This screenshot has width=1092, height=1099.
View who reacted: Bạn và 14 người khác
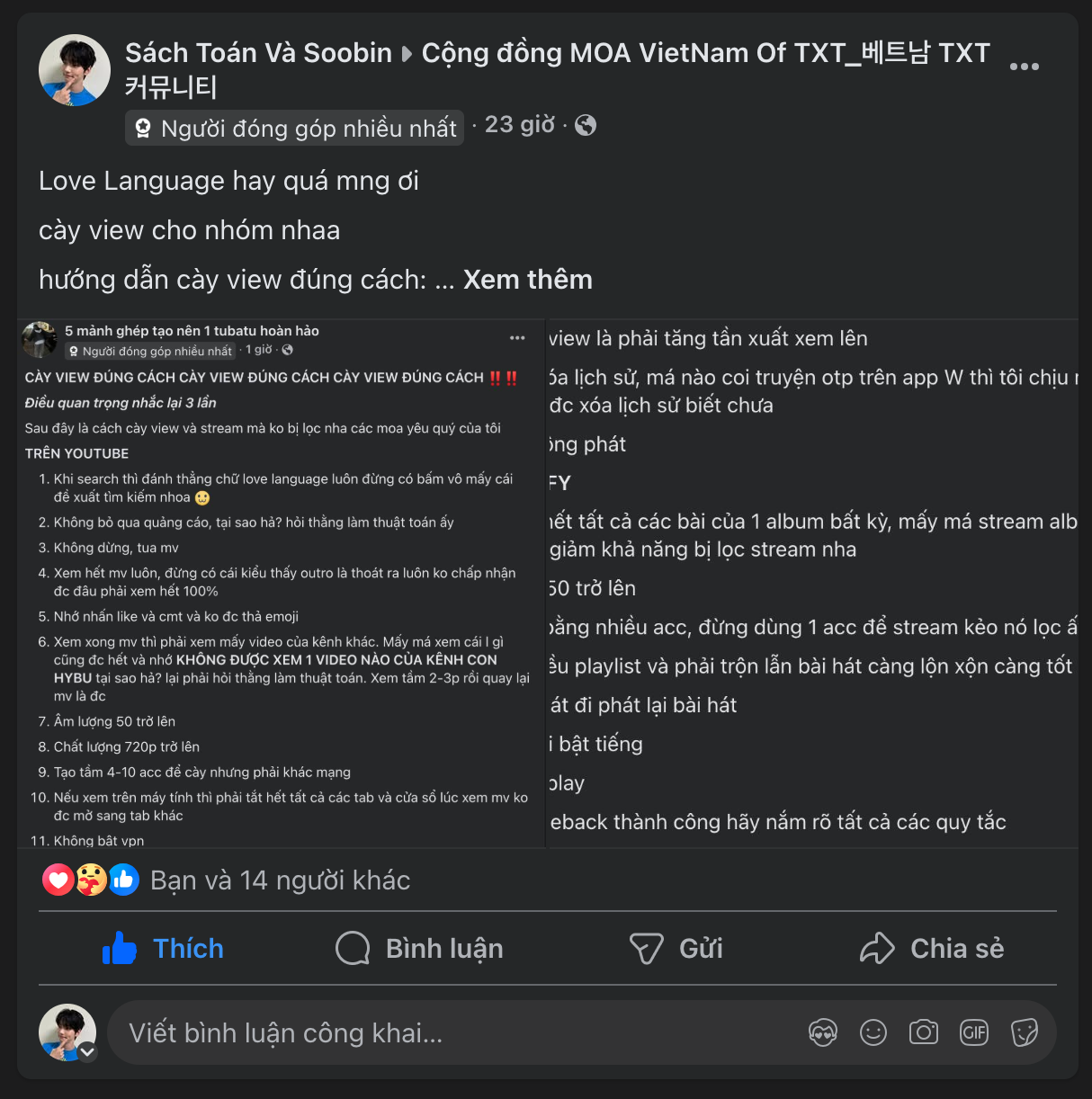tap(280, 880)
